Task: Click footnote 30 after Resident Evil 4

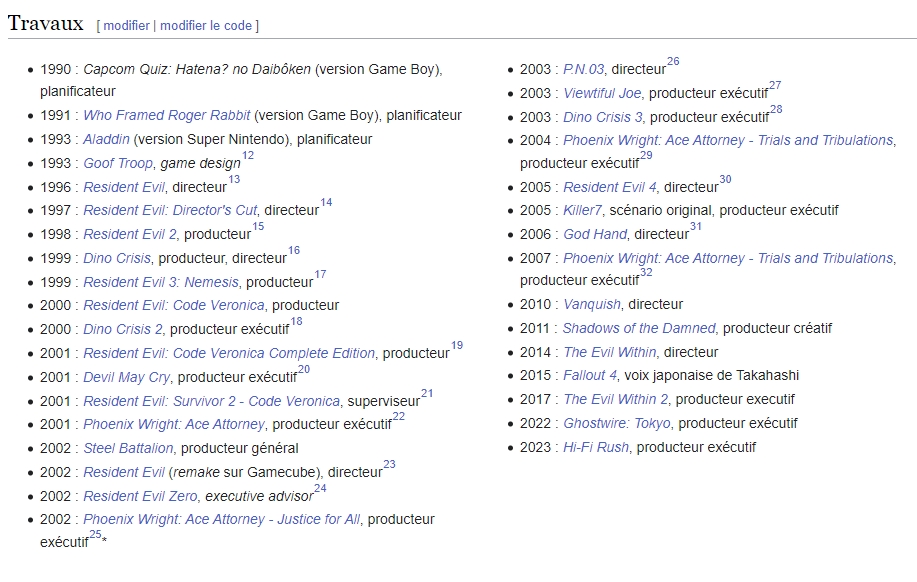Action: [x=726, y=180]
